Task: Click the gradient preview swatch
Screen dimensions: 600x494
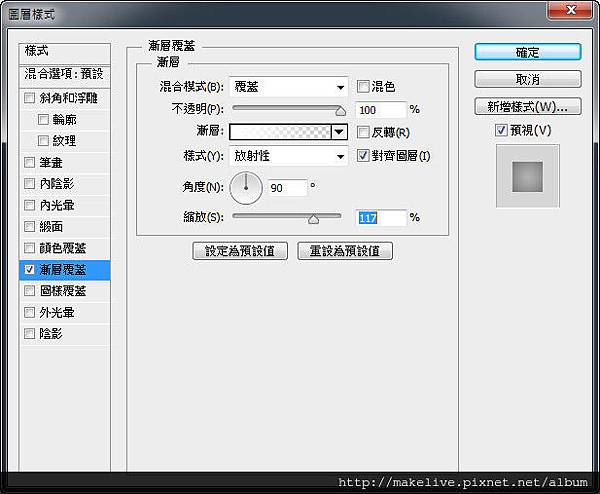Action: pos(280,132)
